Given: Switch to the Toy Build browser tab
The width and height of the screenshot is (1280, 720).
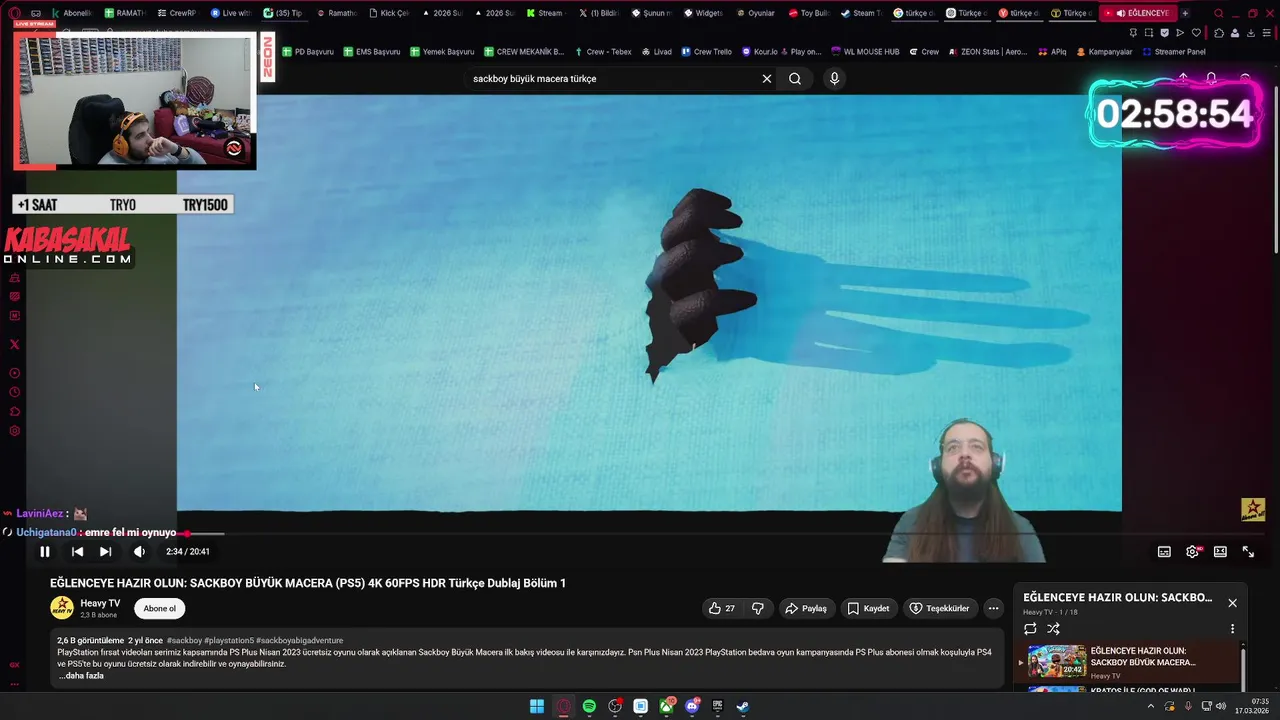Looking at the screenshot, I should (x=809, y=13).
